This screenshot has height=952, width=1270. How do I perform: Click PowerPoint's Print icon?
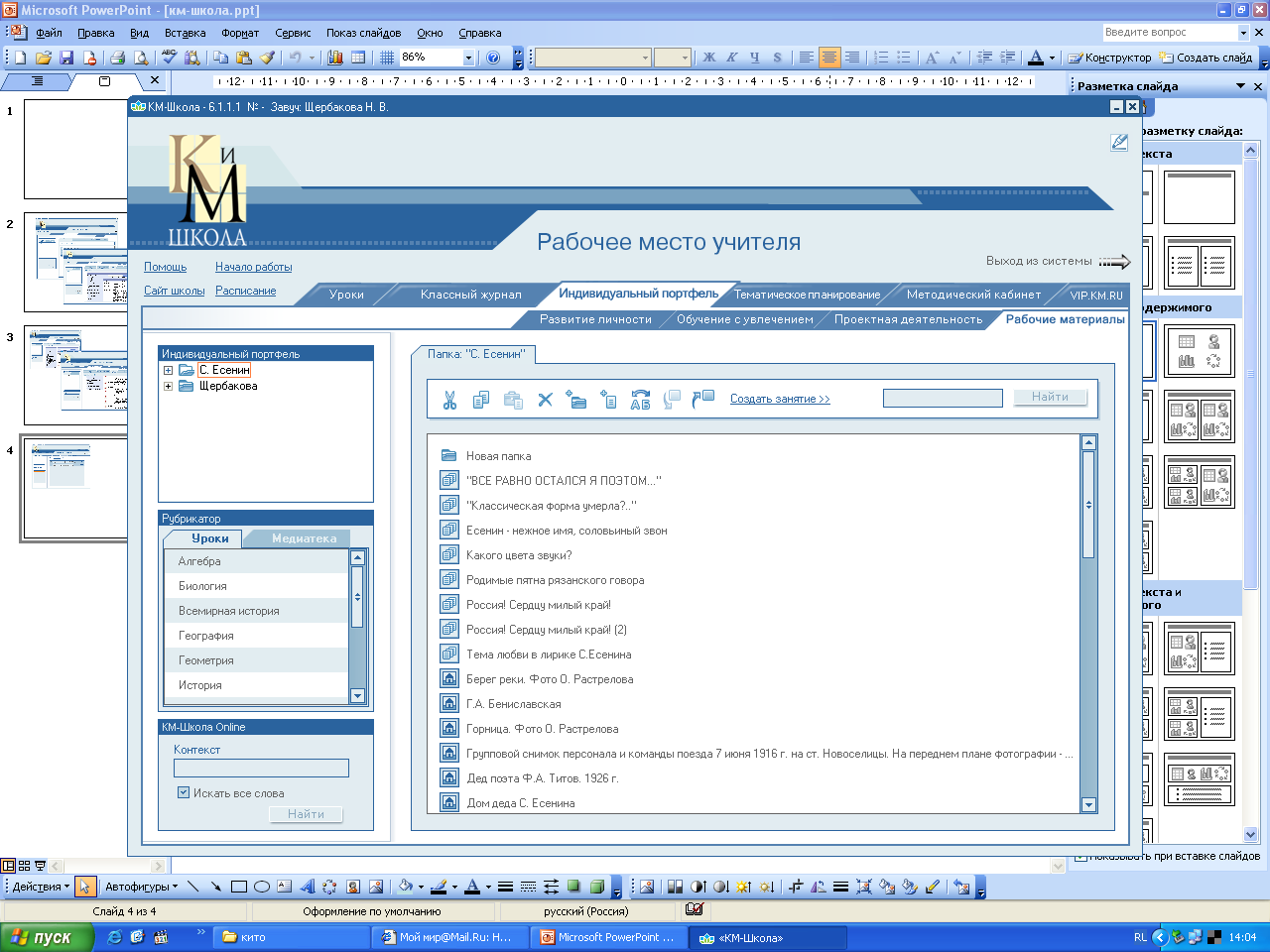[117, 58]
